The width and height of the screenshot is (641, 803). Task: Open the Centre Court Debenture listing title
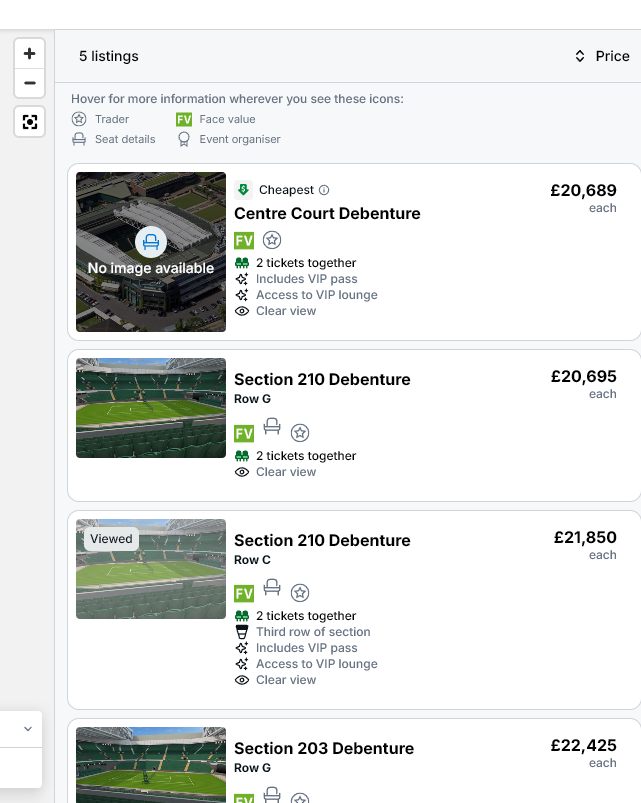pyautogui.click(x=327, y=214)
